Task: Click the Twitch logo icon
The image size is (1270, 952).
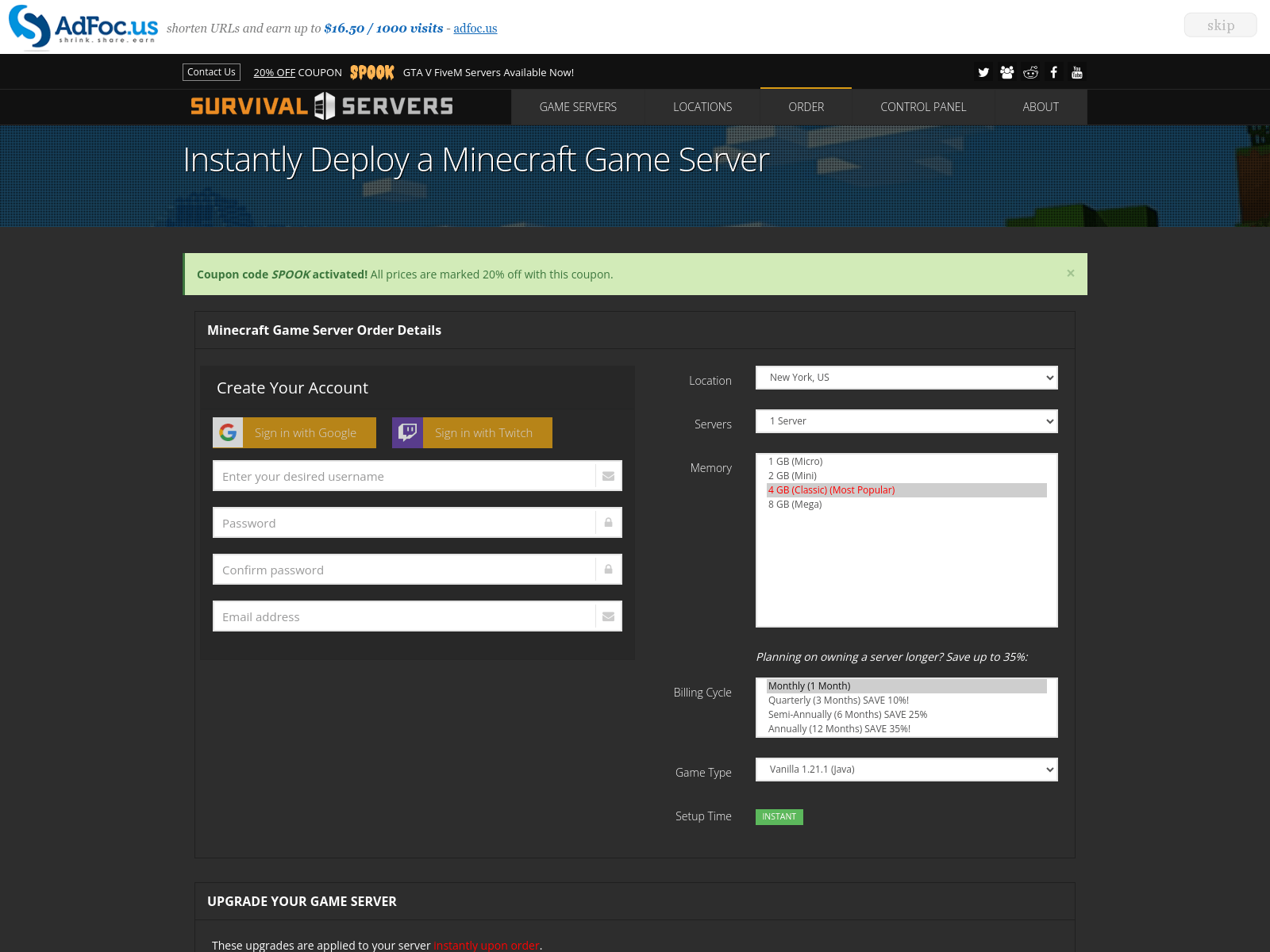Action: point(407,432)
